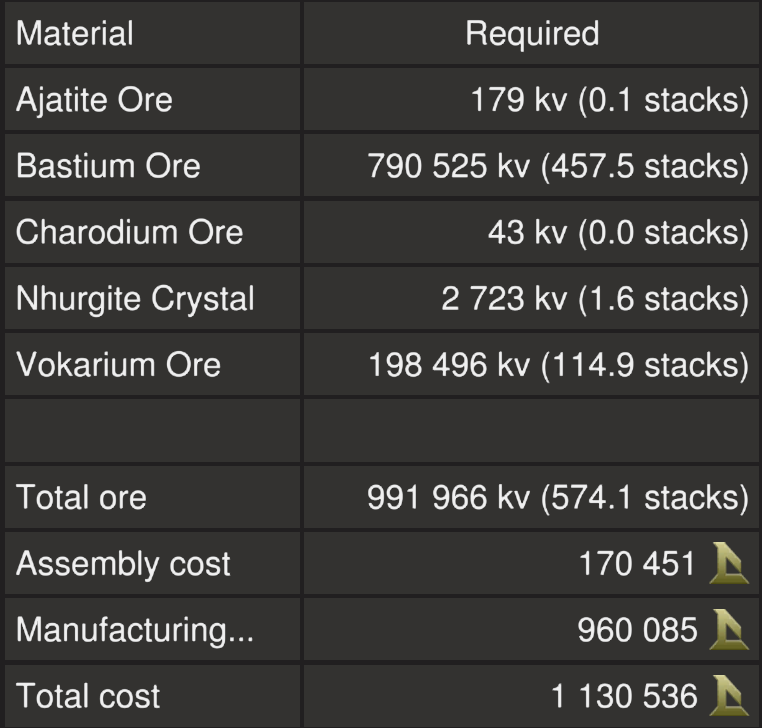Screen dimensions: 762x728
Task: Click the currency icon beside Assembly cost
Action: (x=729, y=565)
